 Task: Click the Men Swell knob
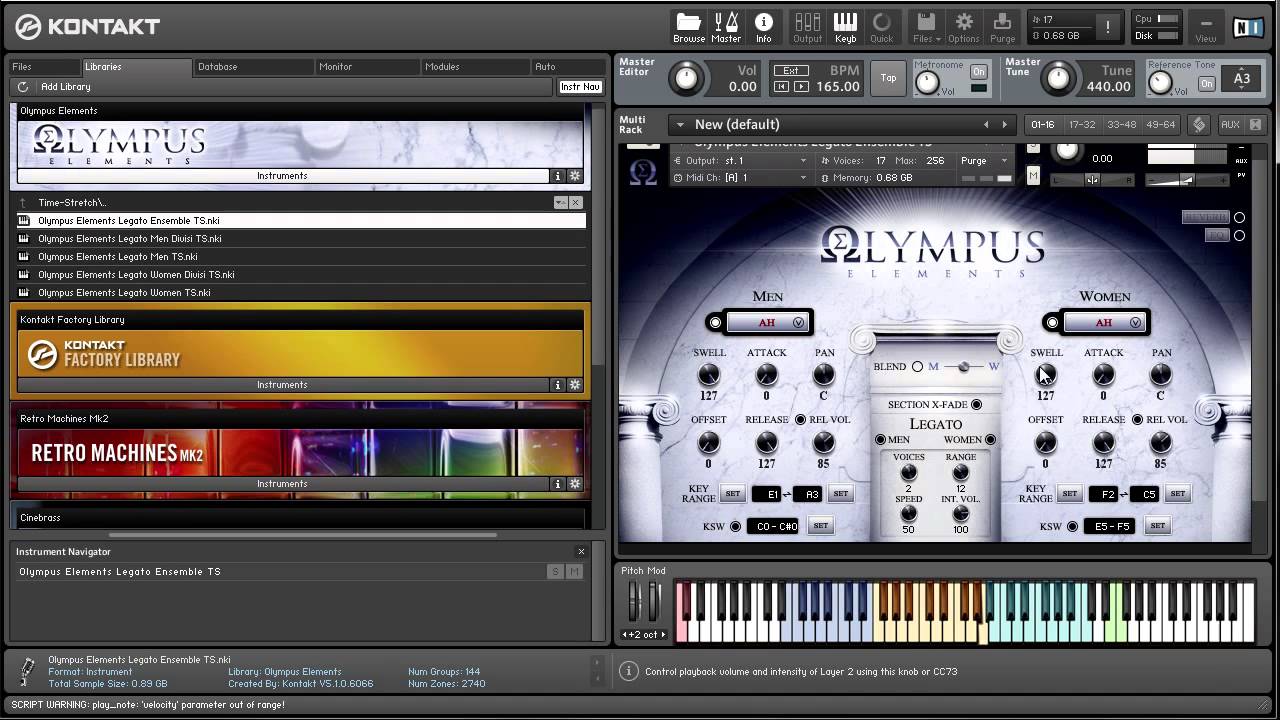[708, 375]
